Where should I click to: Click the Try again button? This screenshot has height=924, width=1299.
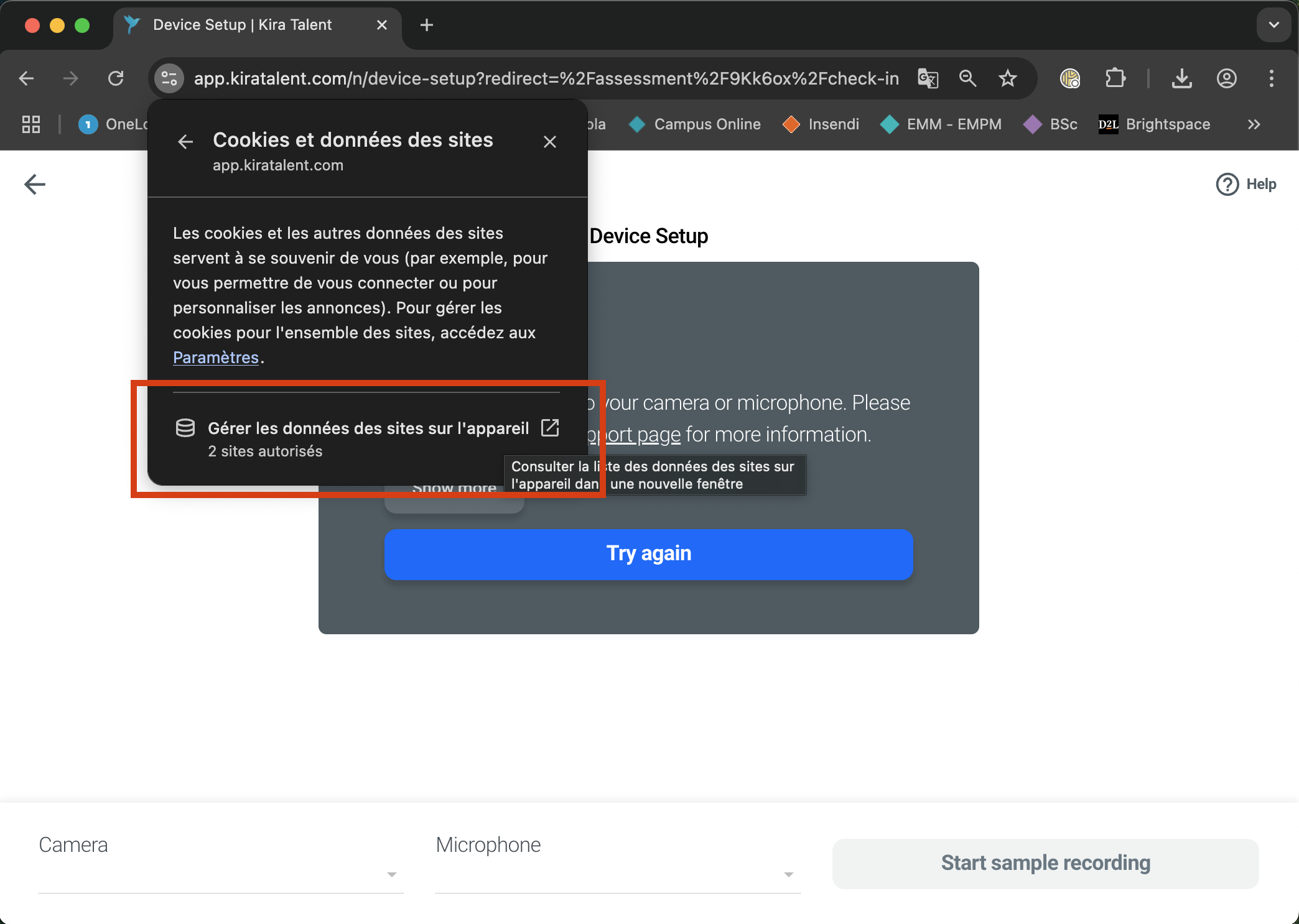(x=648, y=554)
